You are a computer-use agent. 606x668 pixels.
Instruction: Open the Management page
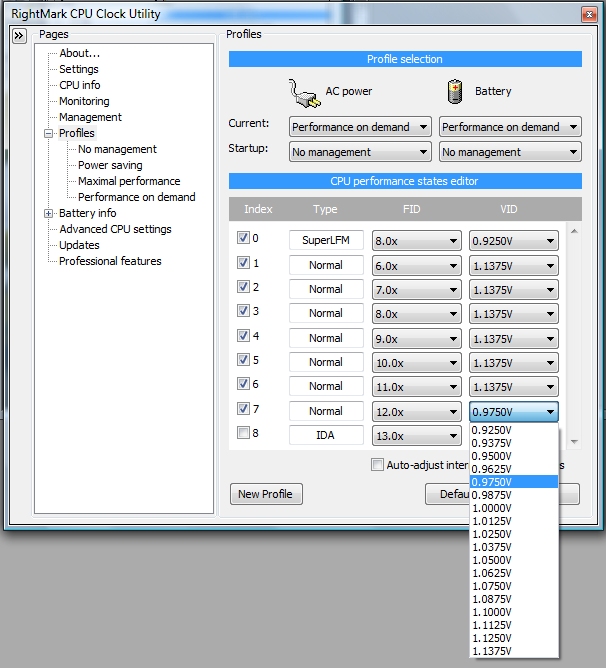pyautogui.click(x=90, y=117)
